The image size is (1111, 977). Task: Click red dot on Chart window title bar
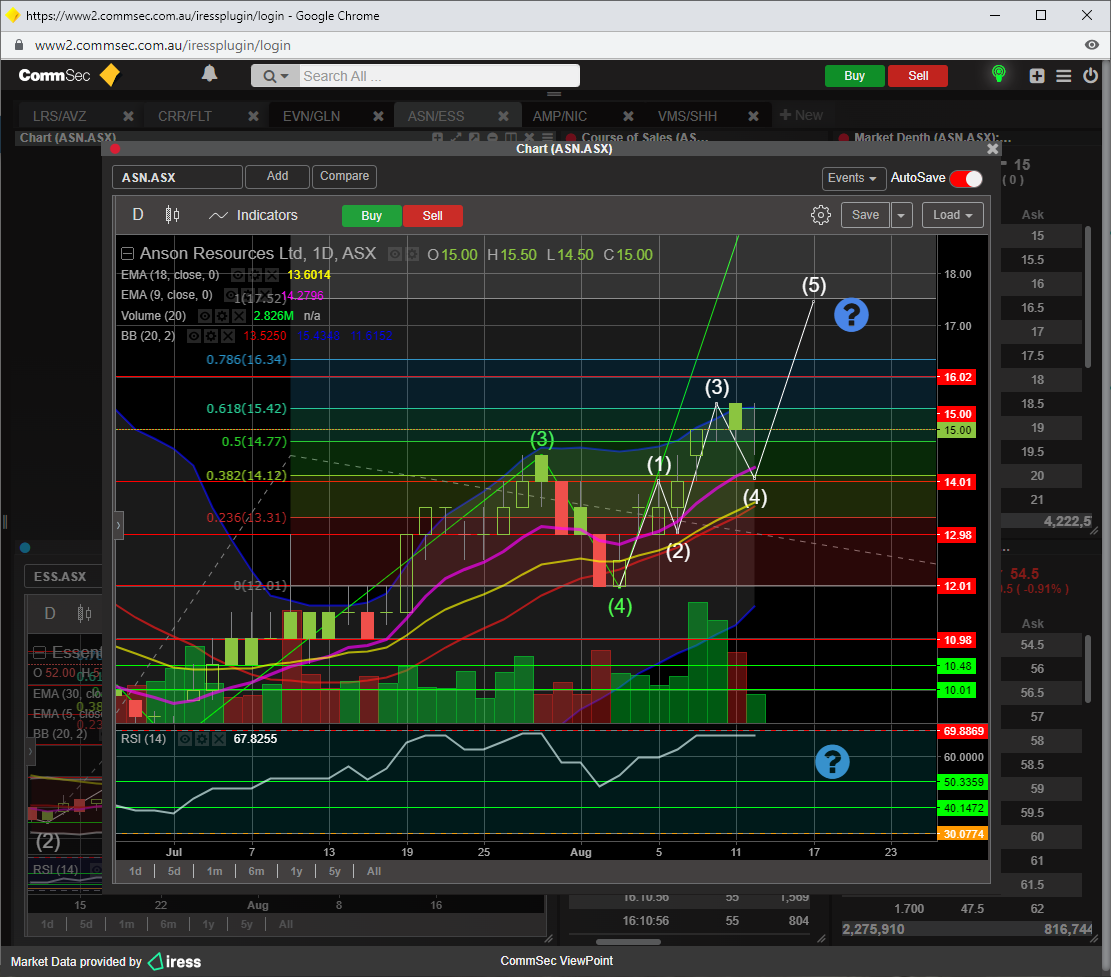click(115, 149)
